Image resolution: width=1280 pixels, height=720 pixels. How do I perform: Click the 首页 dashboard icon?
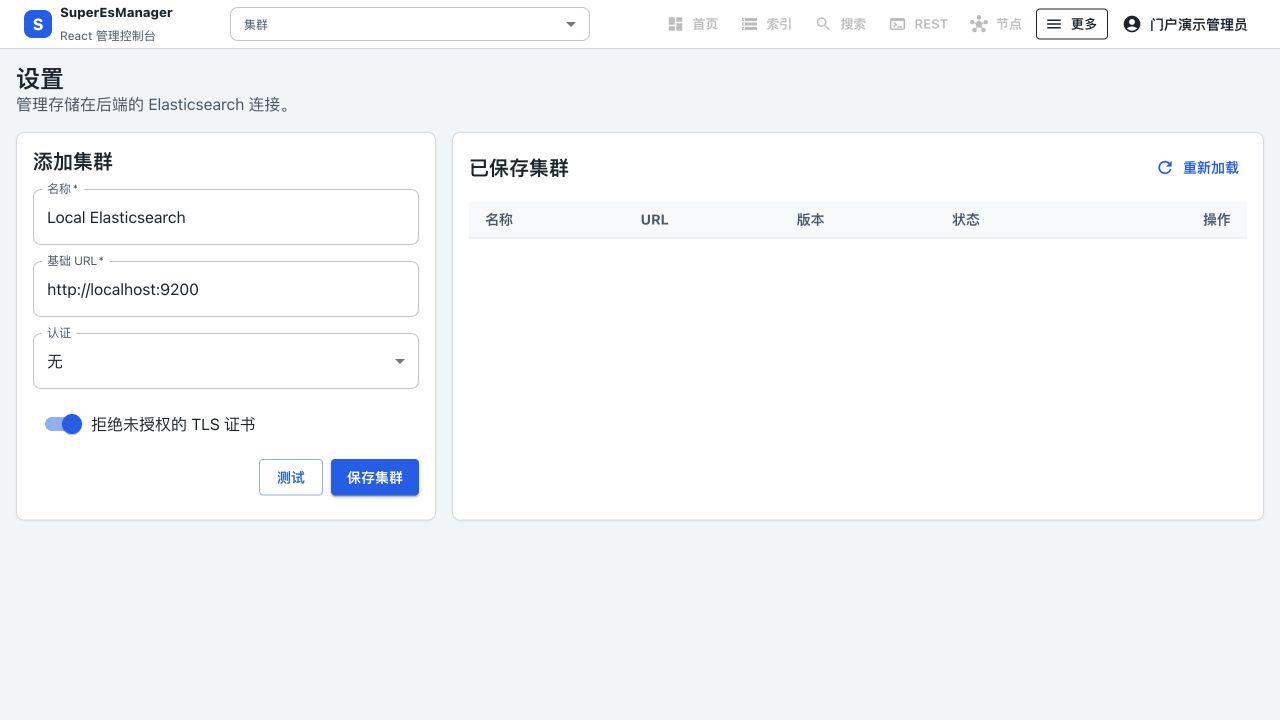(x=675, y=24)
